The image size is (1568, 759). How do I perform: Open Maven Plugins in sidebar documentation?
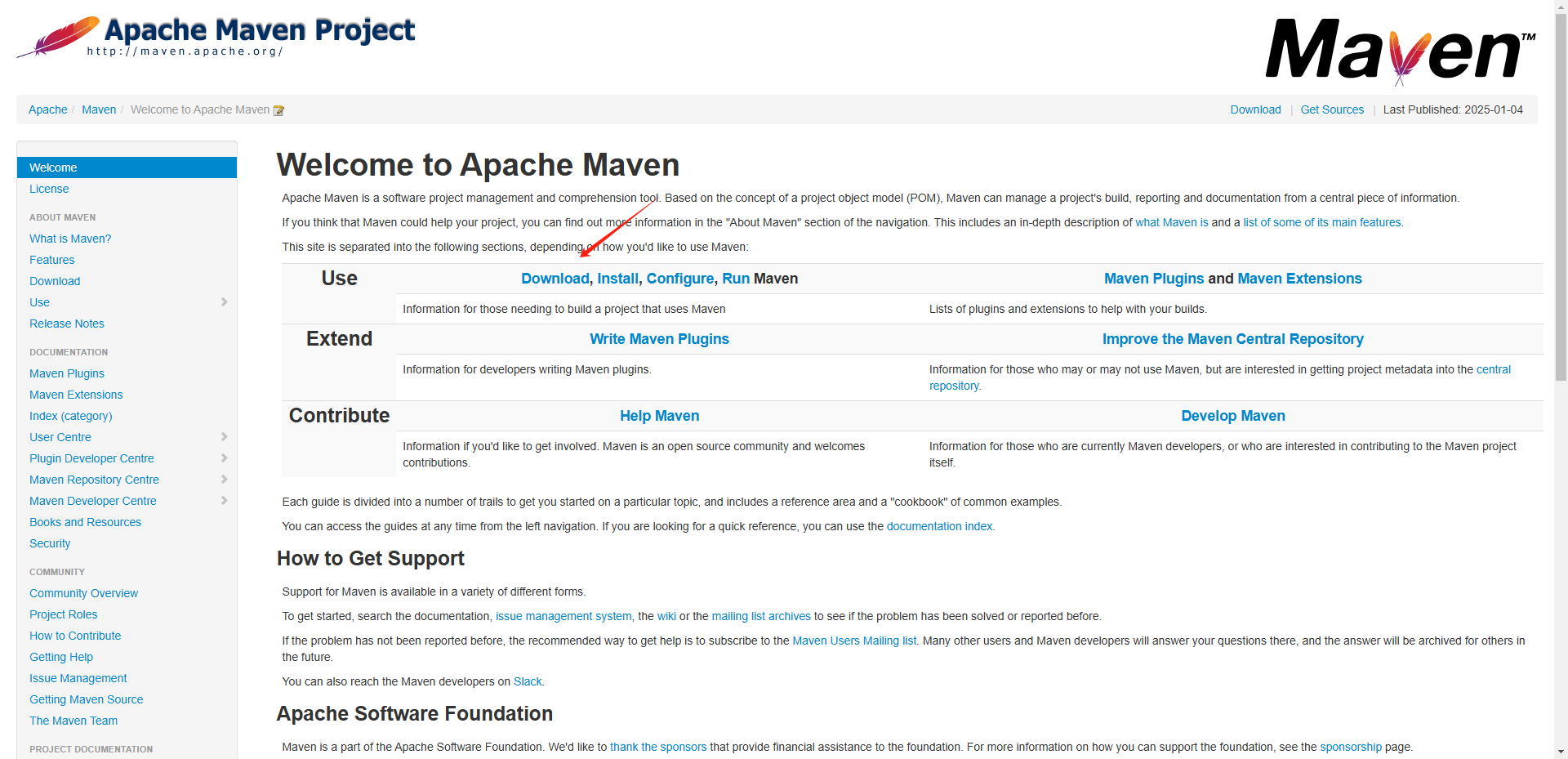point(67,373)
